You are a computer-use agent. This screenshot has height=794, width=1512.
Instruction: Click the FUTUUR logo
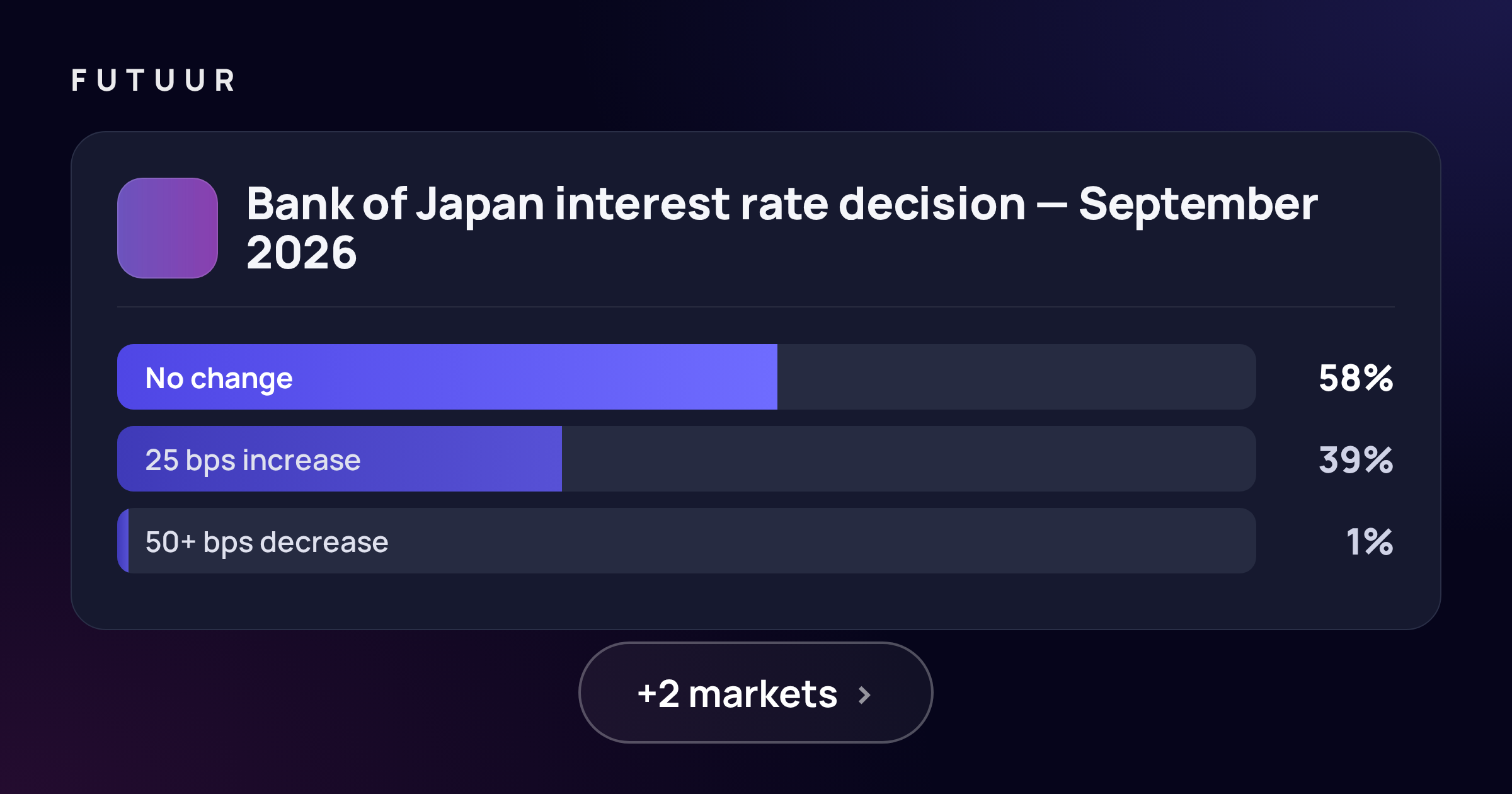pyautogui.click(x=153, y=81)
